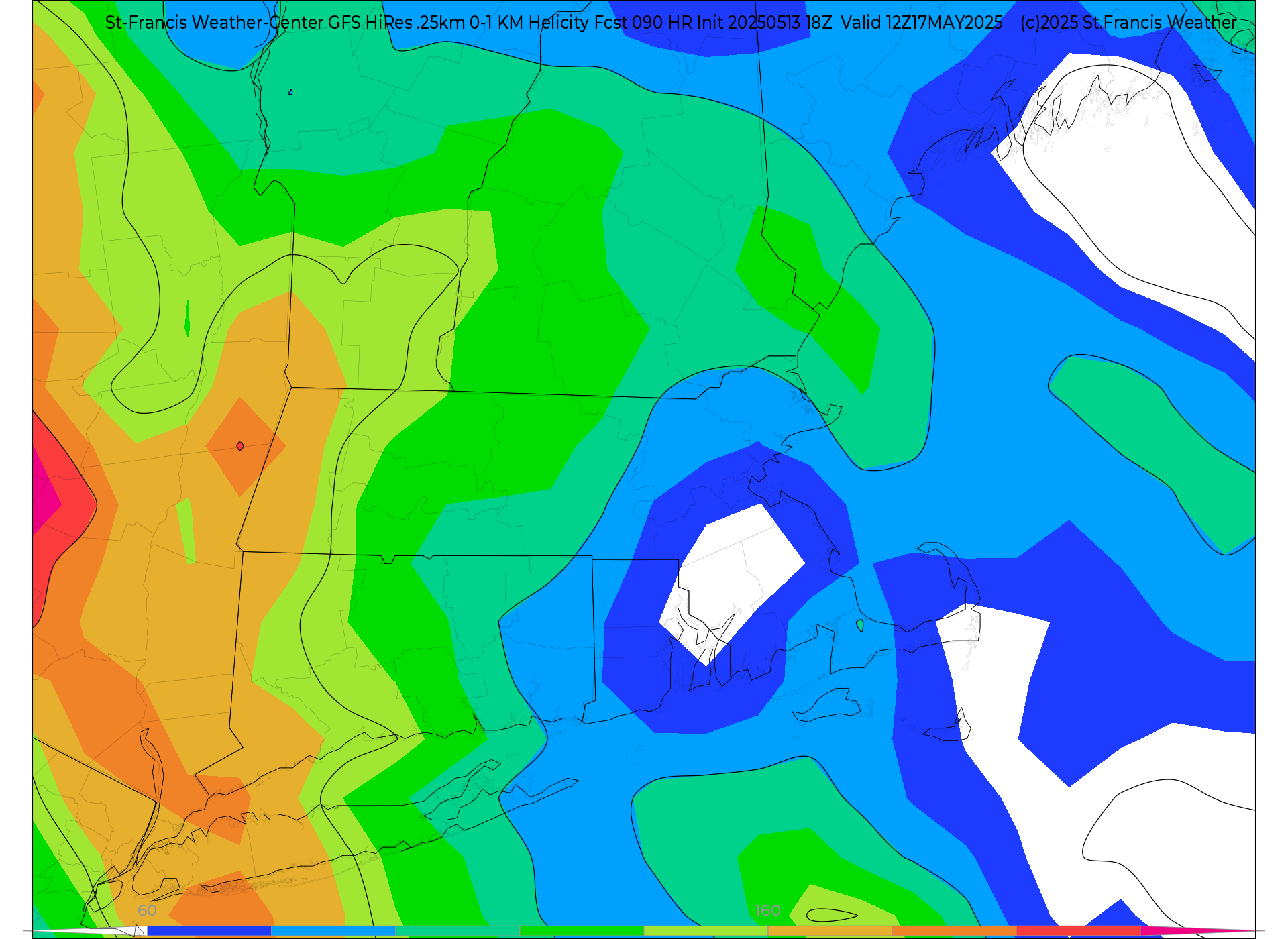Click the dark blue legend color segment
Image resolution: width=1288 pixels, height=939 pixels.
[209, 931]
